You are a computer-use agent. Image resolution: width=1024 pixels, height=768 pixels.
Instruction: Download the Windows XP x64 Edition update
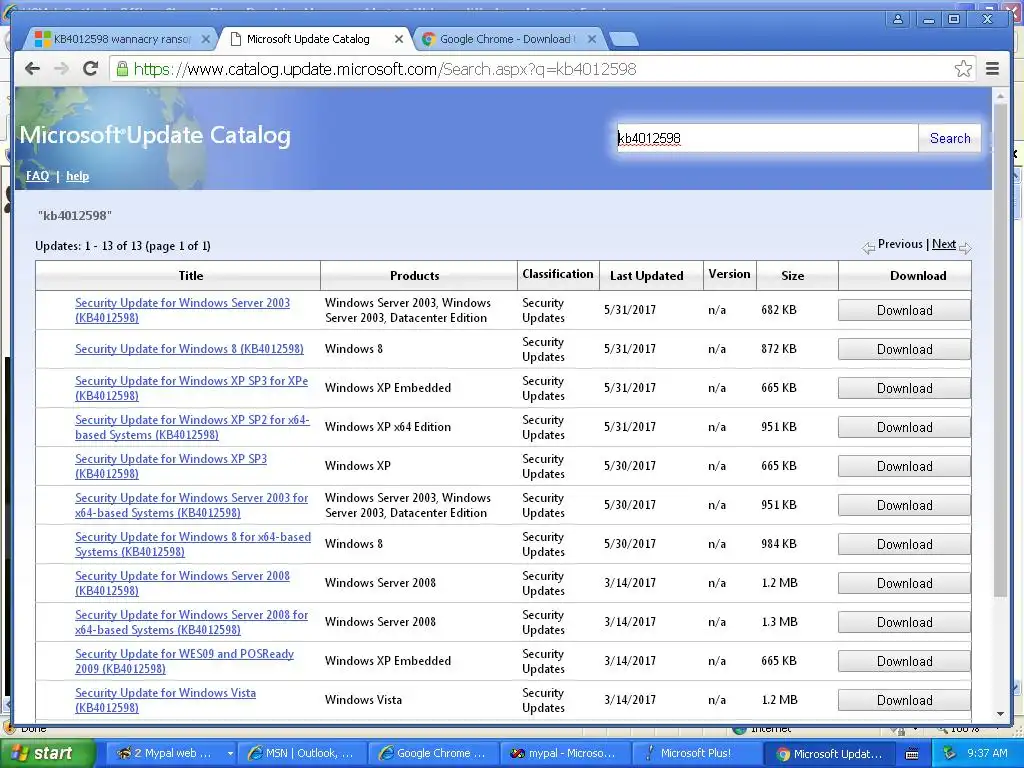click(904, 427)
